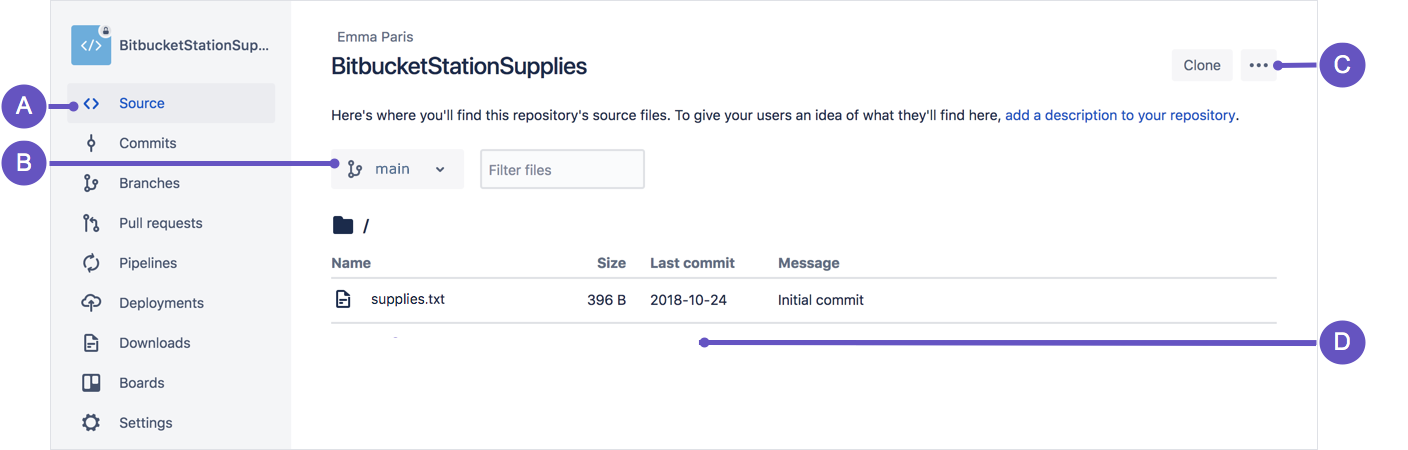The width and height of the screenshot is (1408, 450).
Task: Click the Pull requests icon
Action: point(91,223)
